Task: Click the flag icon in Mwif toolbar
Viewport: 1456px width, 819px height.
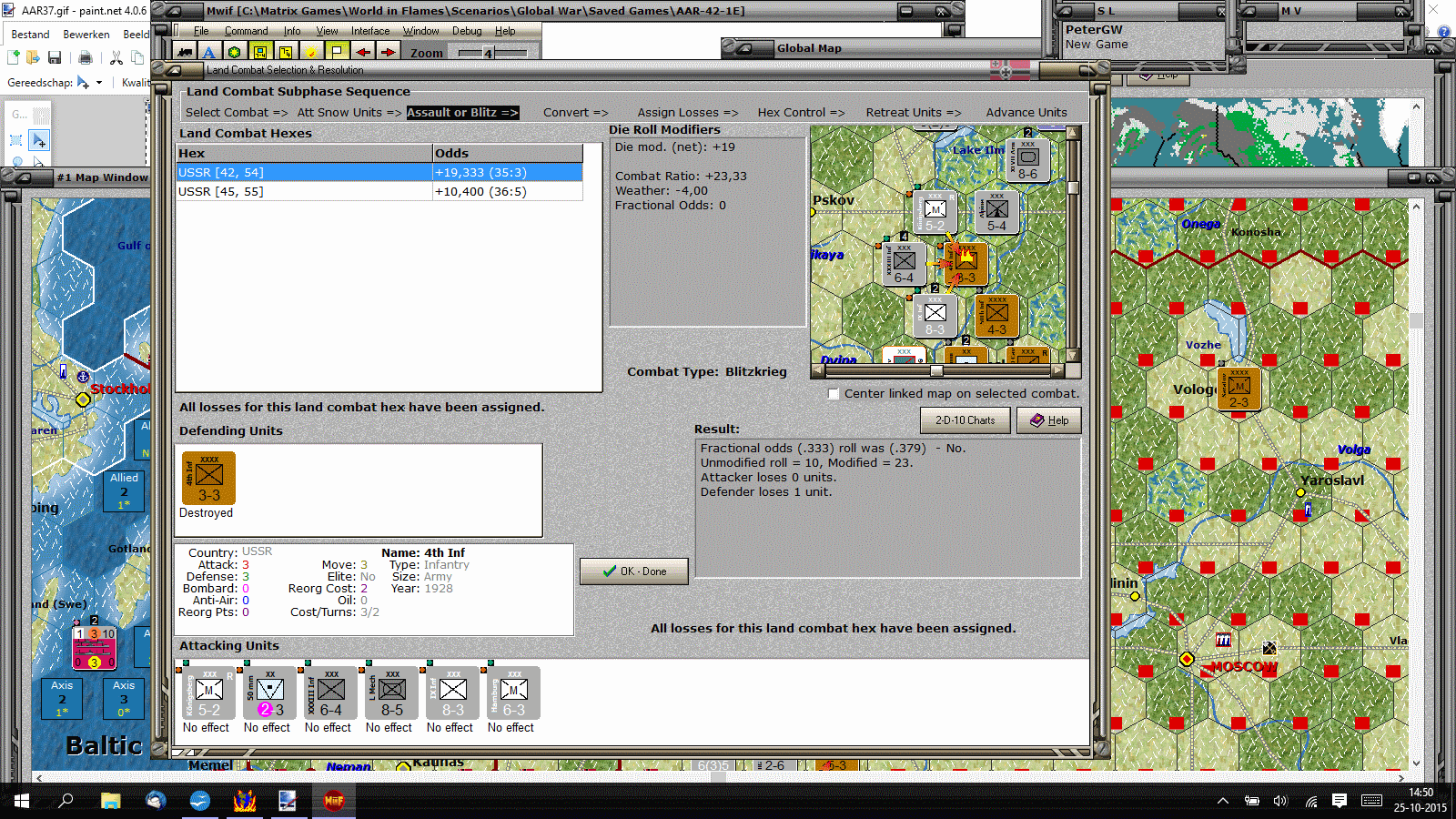Action: (337, 52)
